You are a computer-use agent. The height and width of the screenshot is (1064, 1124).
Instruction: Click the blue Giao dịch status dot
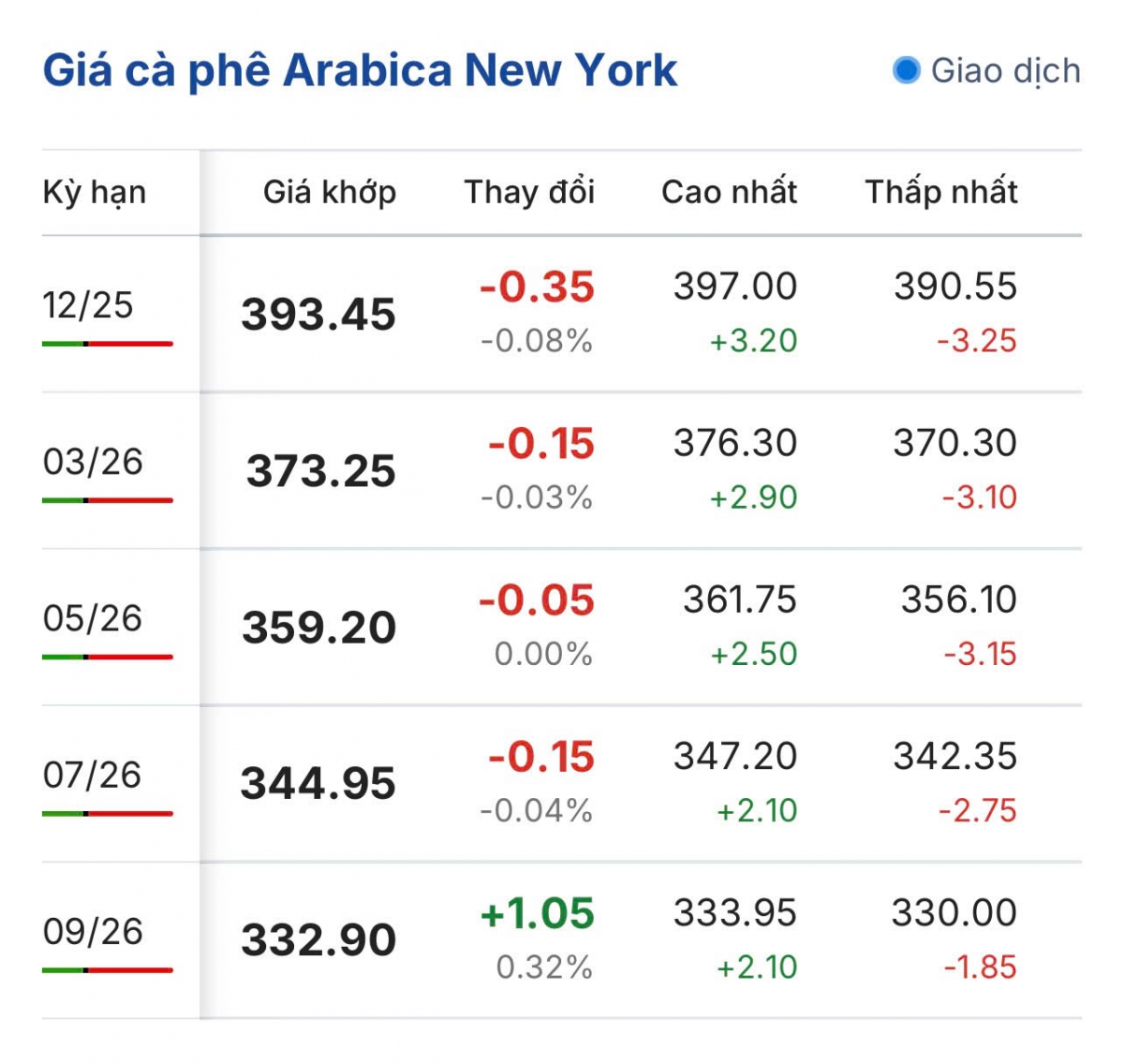(x=906, y=70)
